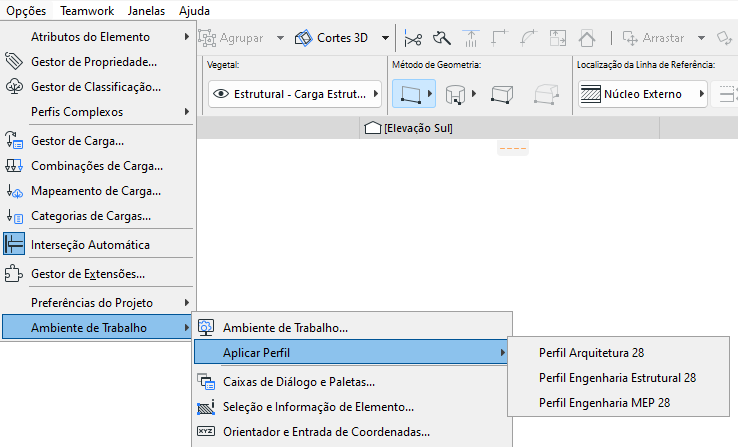The width and height of the screenshot is (738, 447).
Task: Open Caixas de Diálogo e Paletas
Action: (353, 382)
